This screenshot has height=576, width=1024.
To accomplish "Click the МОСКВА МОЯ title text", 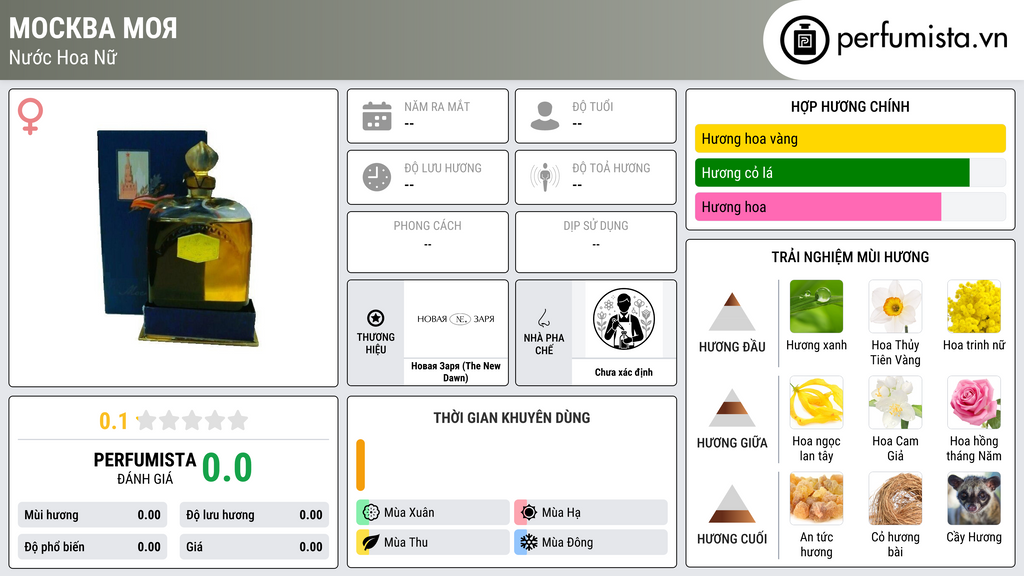I will tap(93, 28).
